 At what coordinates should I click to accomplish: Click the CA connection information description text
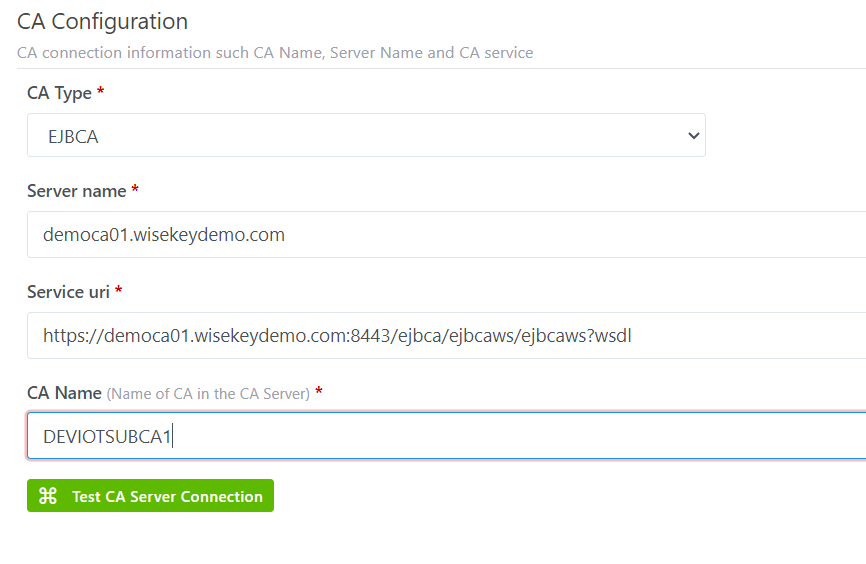(275, 52)
